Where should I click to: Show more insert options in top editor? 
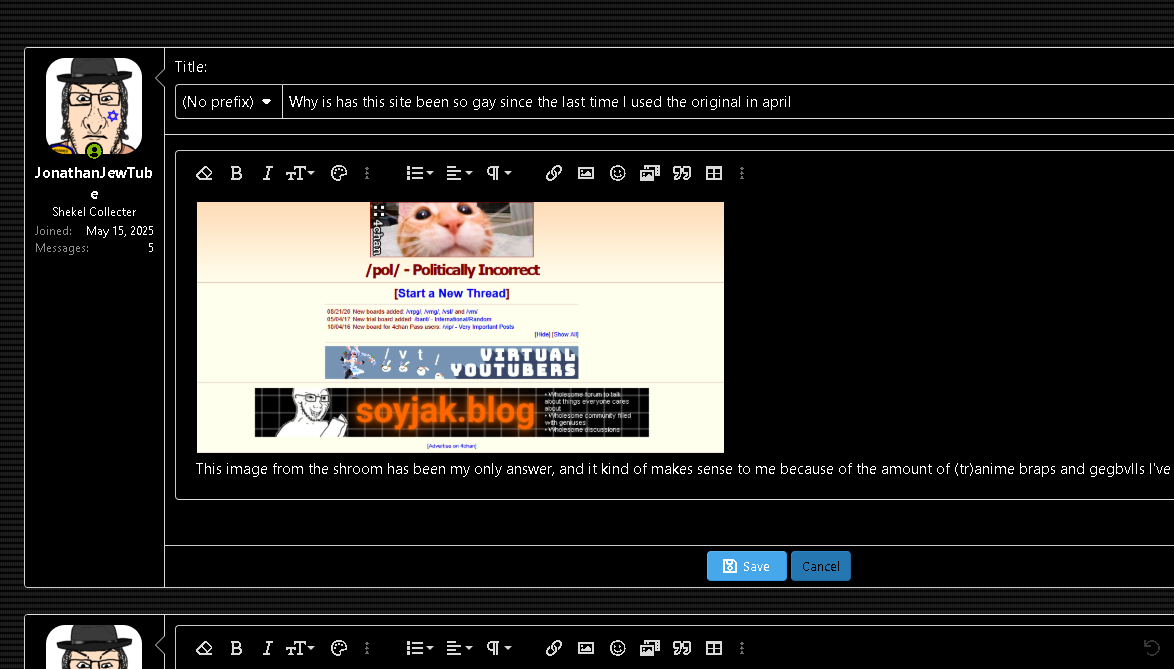coord(742,174)
